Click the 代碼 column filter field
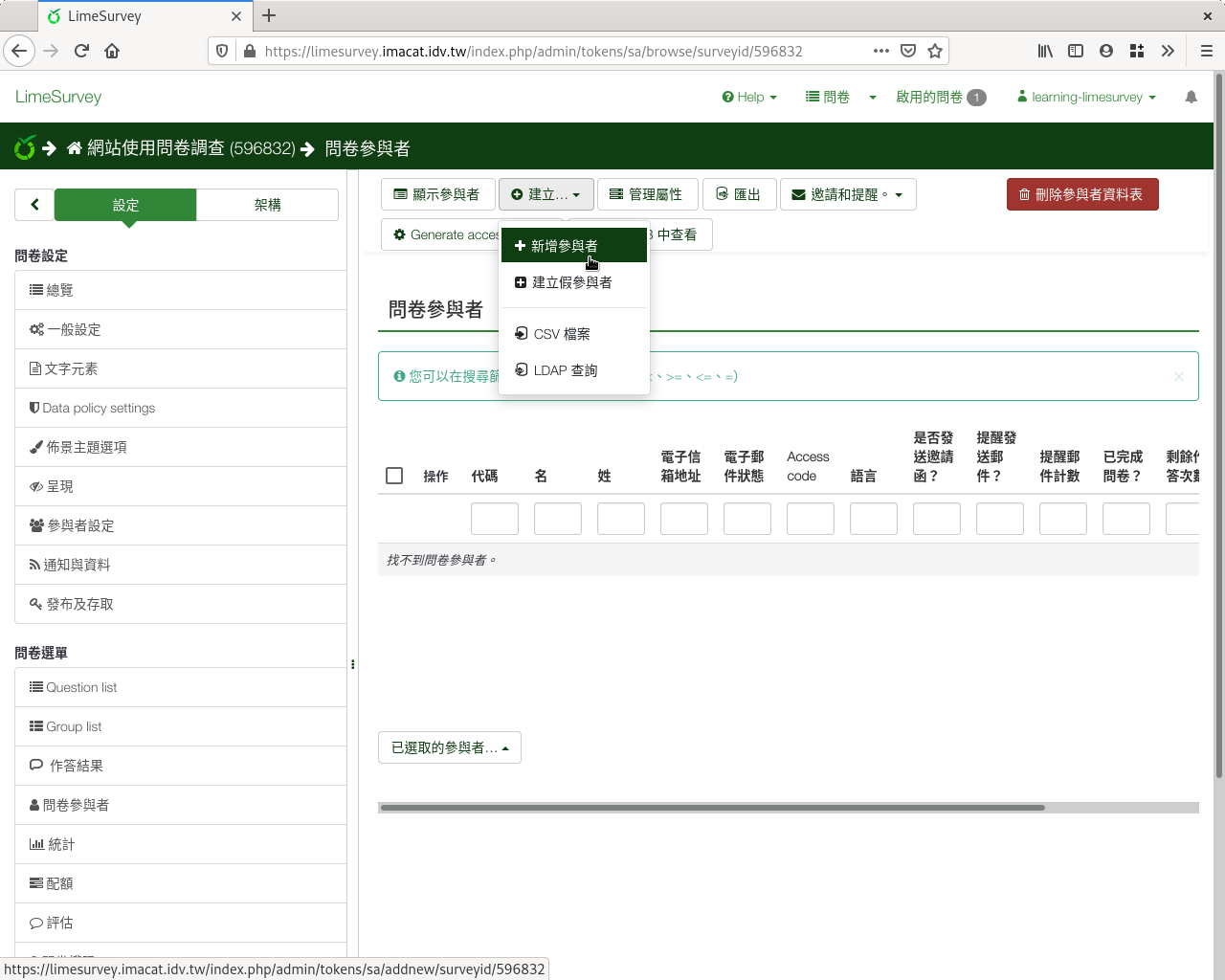This screenshot has width=1225, height=980. (495, 519)
